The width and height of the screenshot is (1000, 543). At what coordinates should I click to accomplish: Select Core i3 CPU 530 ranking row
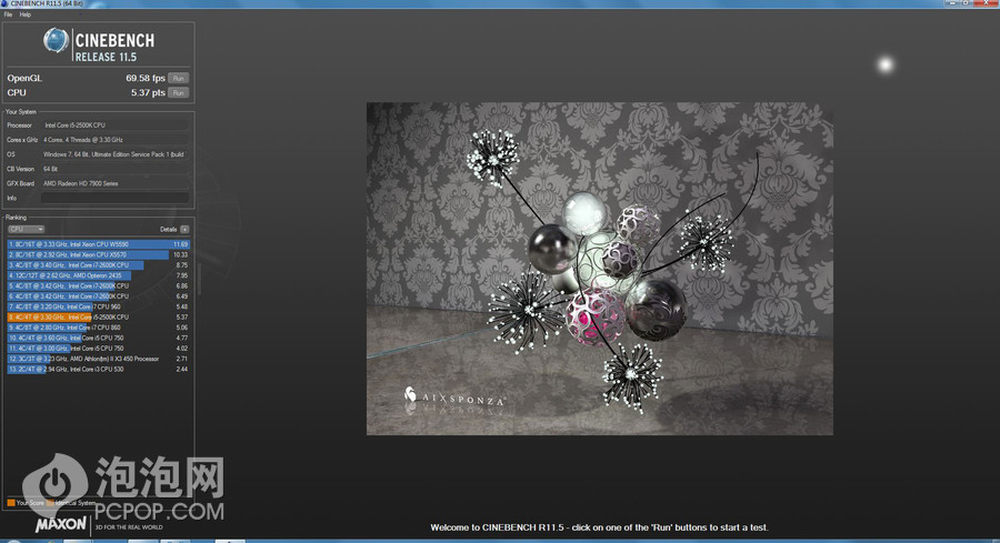tap(98, 369)
